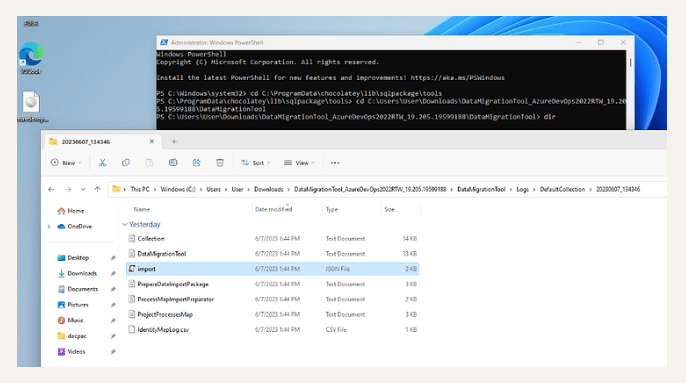Close the 20230607_134346 tab

151,141
